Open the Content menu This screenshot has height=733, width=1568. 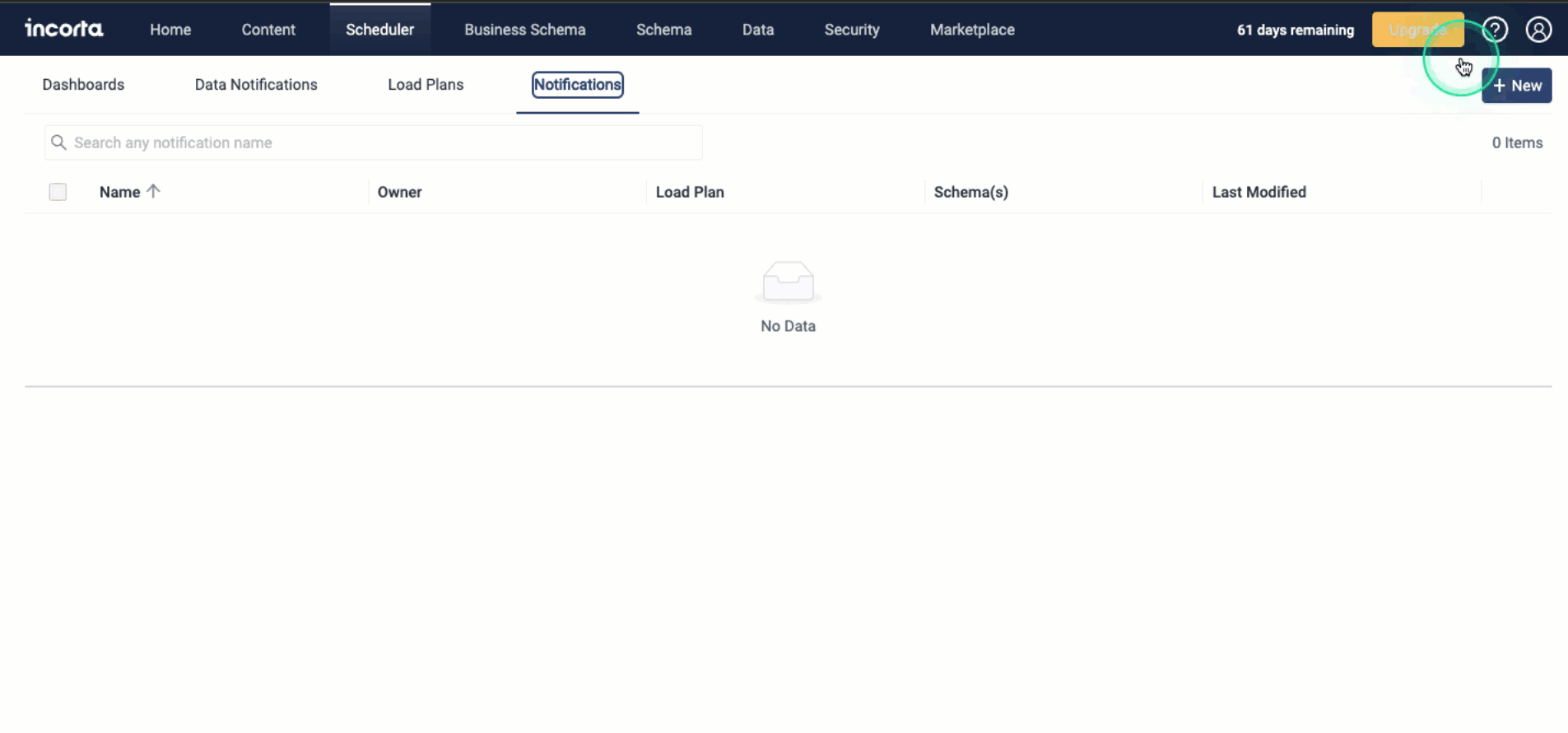coord(268,30)
